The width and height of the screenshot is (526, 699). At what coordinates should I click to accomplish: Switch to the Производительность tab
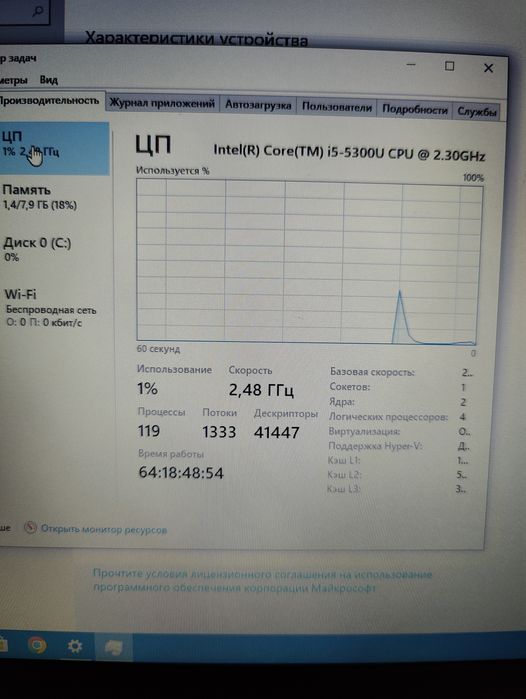tap(50, 100)
